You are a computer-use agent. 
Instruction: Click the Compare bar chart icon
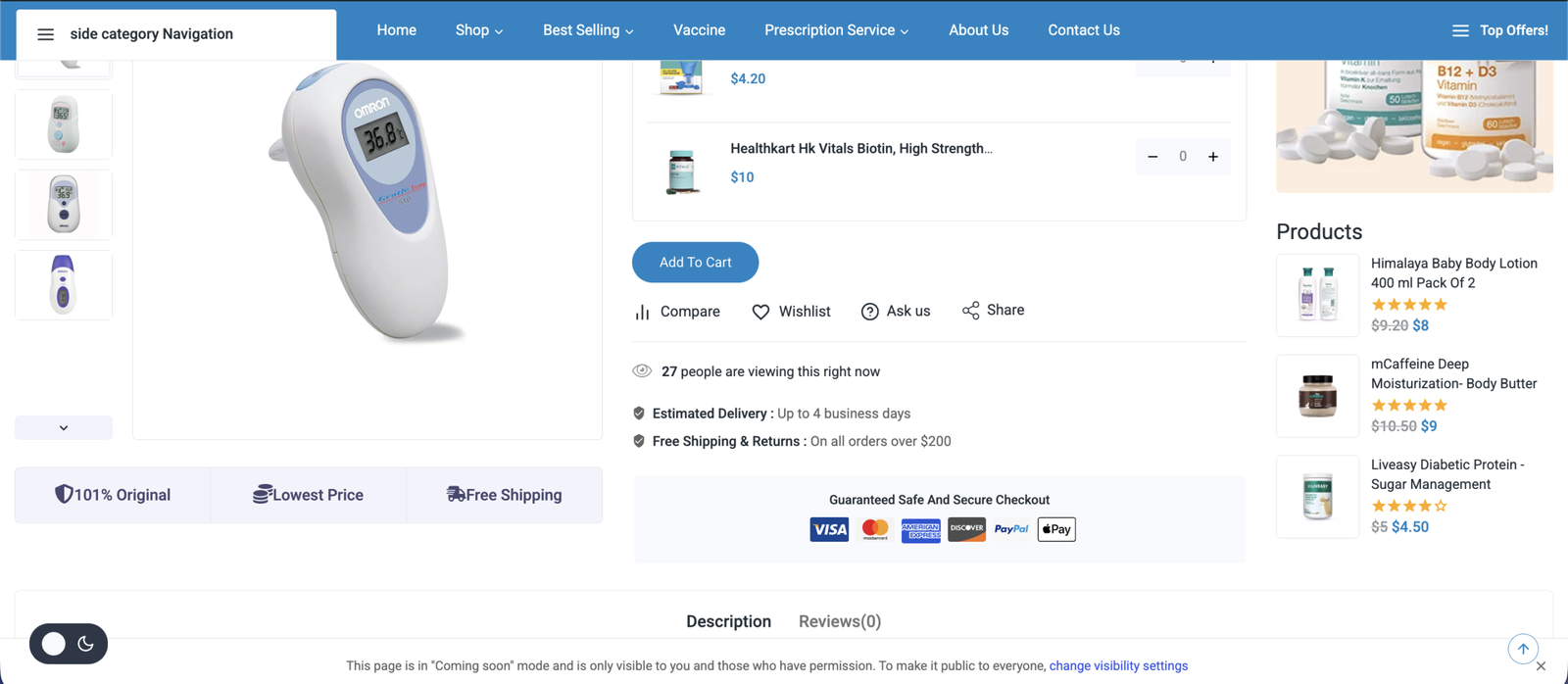tap(643, 312)
